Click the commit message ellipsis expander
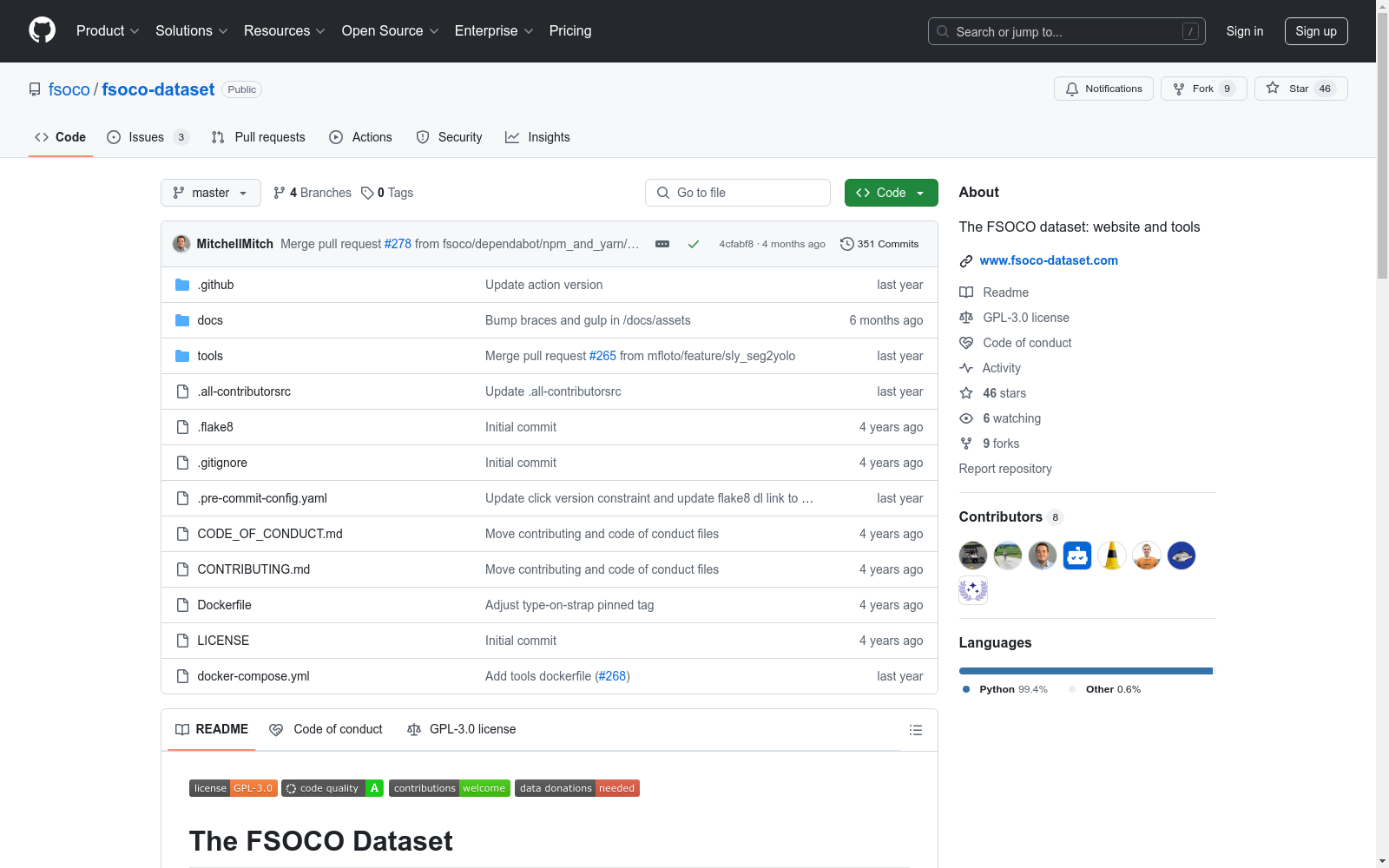Image resolution: width=1389 pixels, height=868 pixels. tap(662, 244)
